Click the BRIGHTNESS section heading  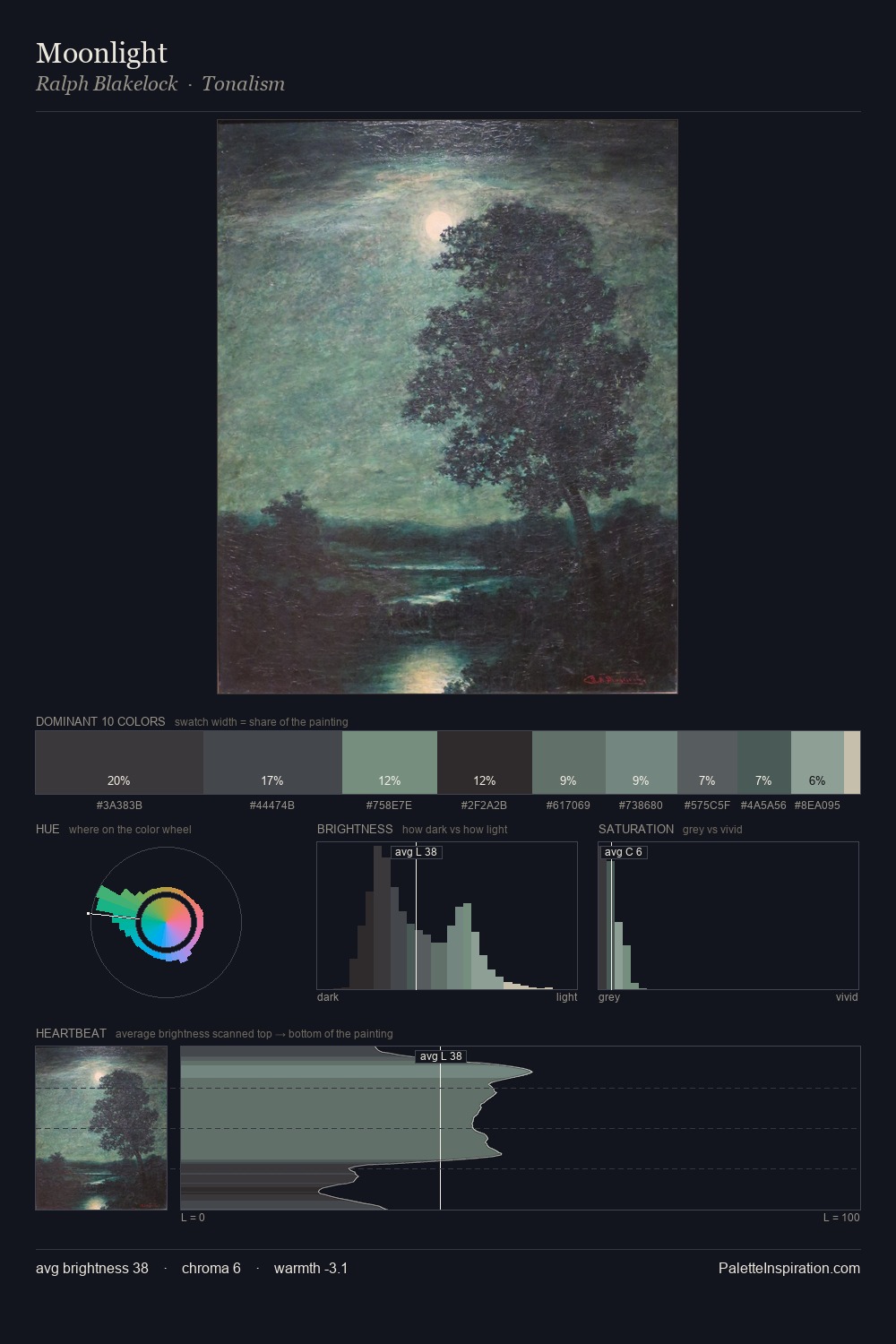point(355,830)
